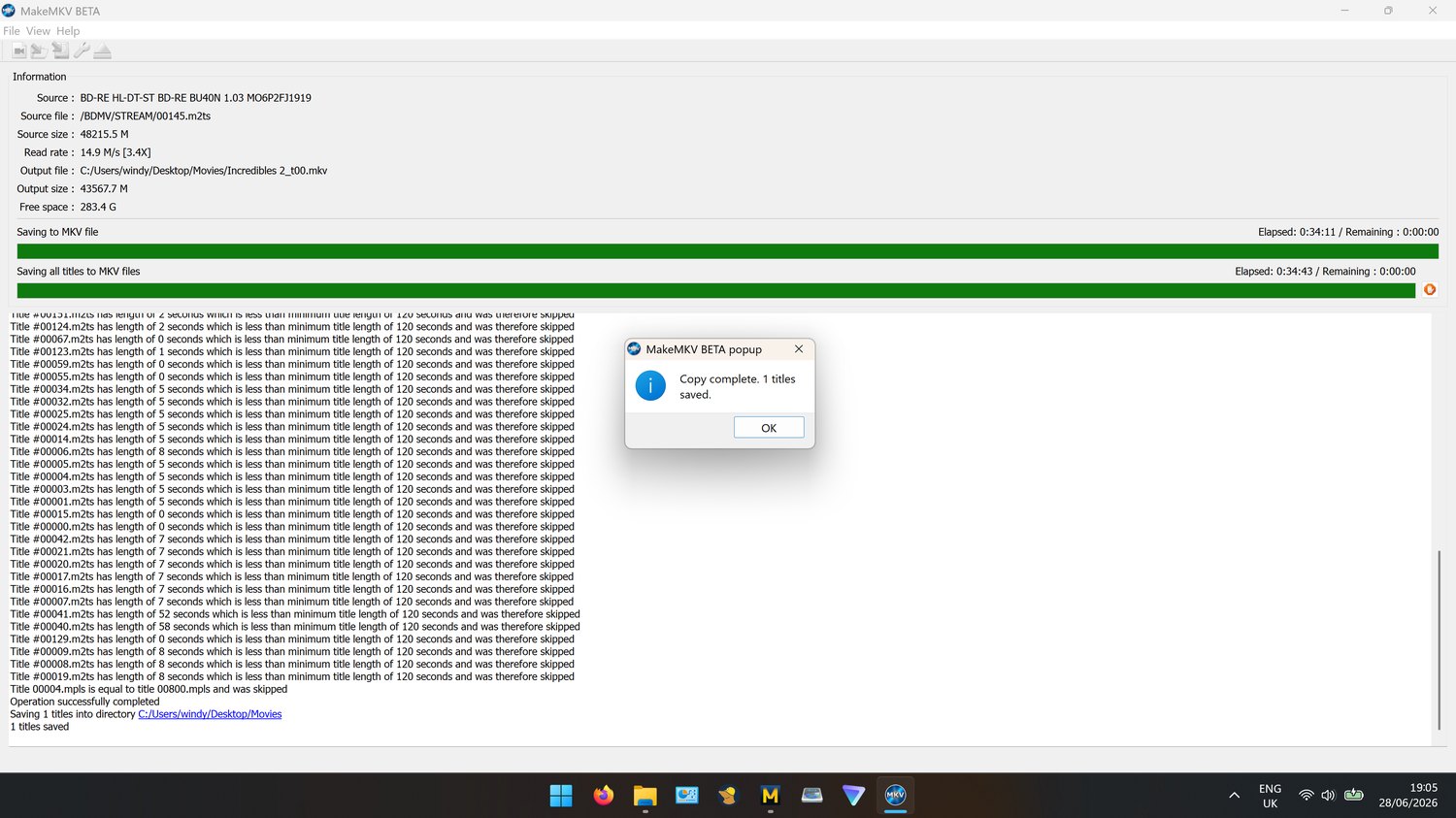Open Preferences with the wrench icon
This screenshot has width=1456, height=818.
click(82, 50)
